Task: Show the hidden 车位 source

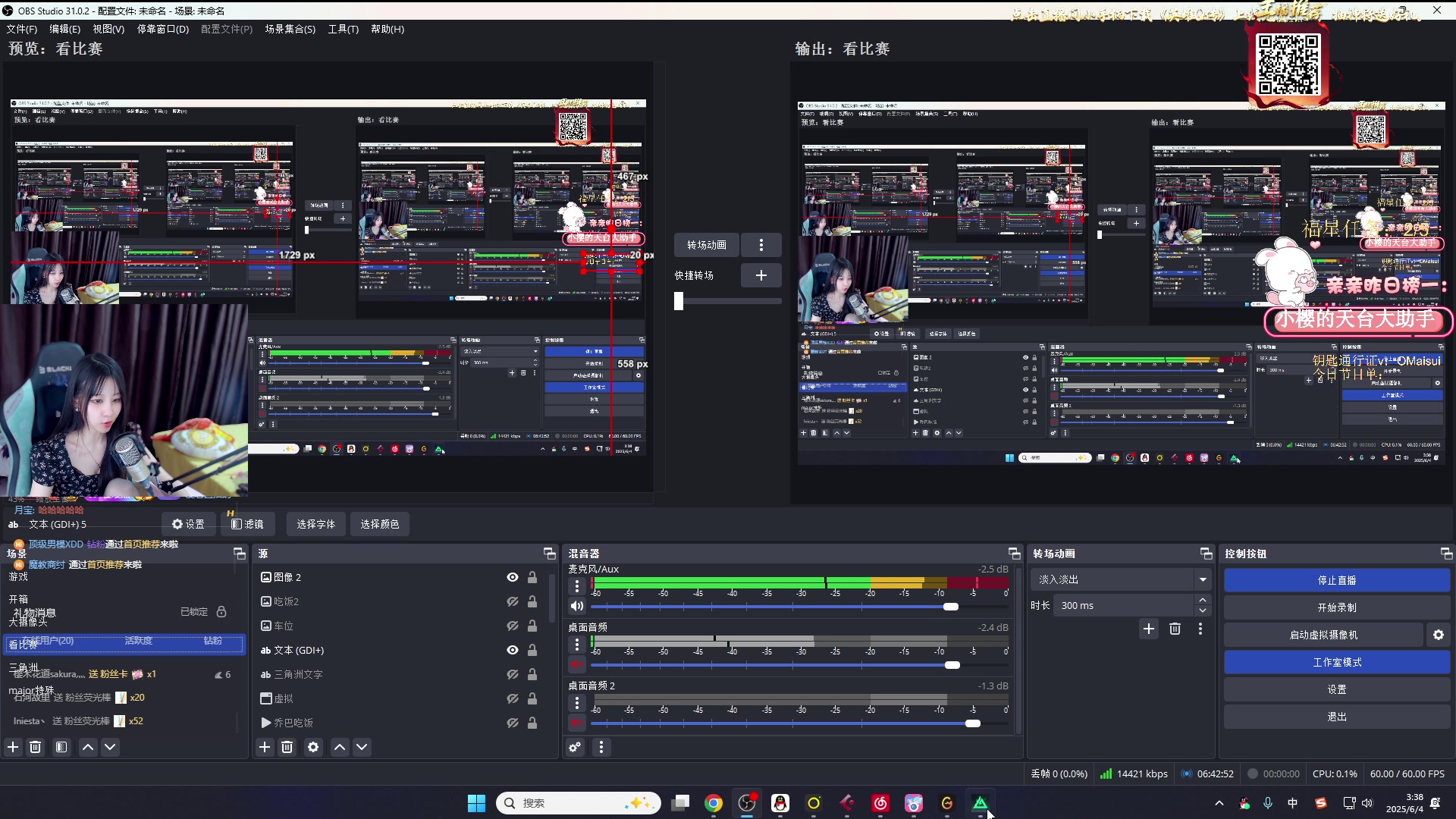Action: (x=513, y=626)
